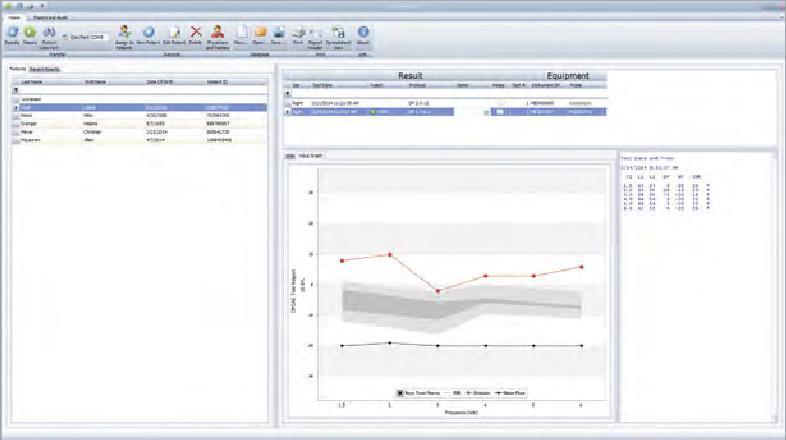Screen dimensions: 786x440
Task: Click the New Patient icon
Action: (x=149, y=35)
